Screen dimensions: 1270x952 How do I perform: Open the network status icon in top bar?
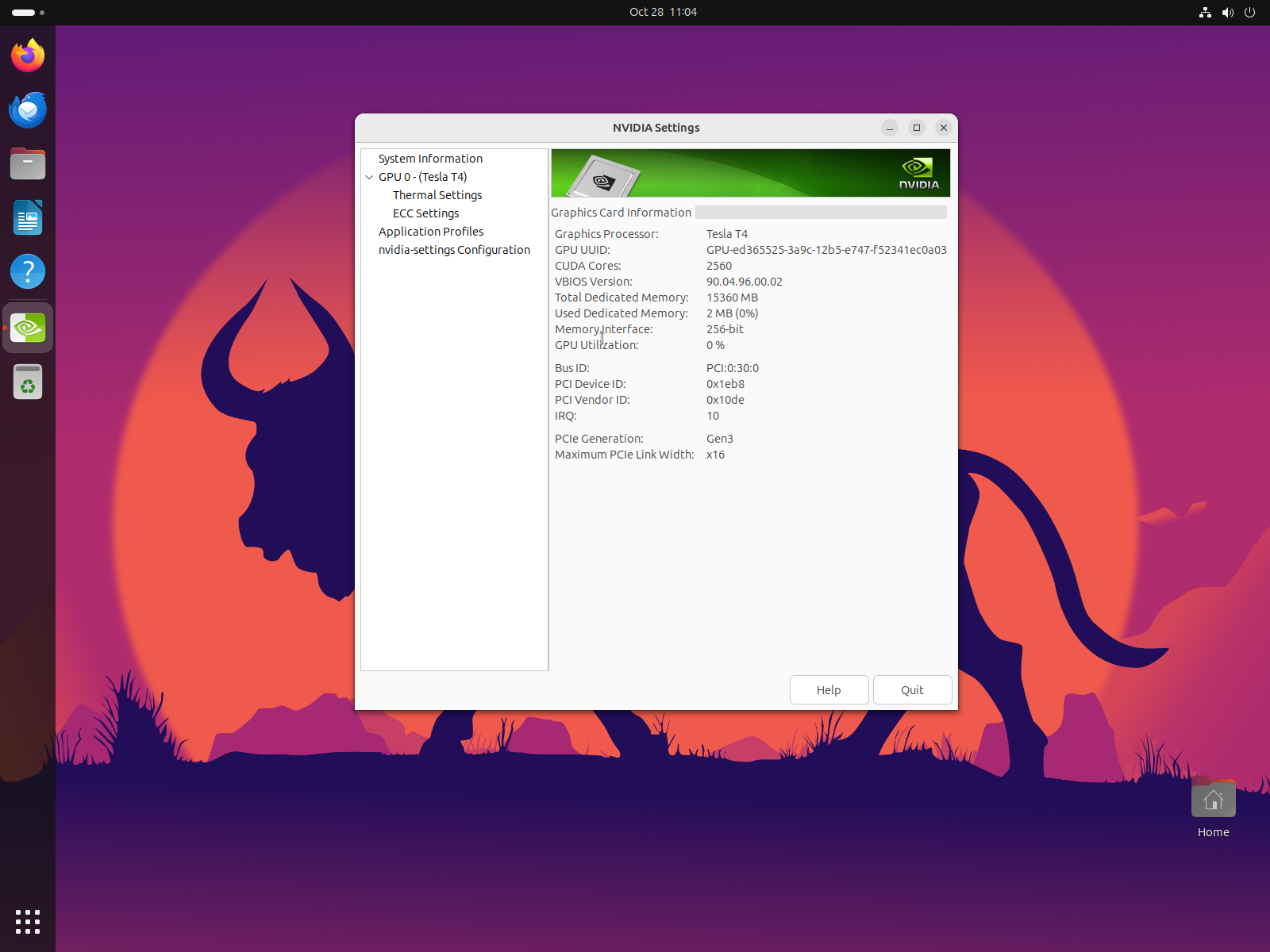1205,12
